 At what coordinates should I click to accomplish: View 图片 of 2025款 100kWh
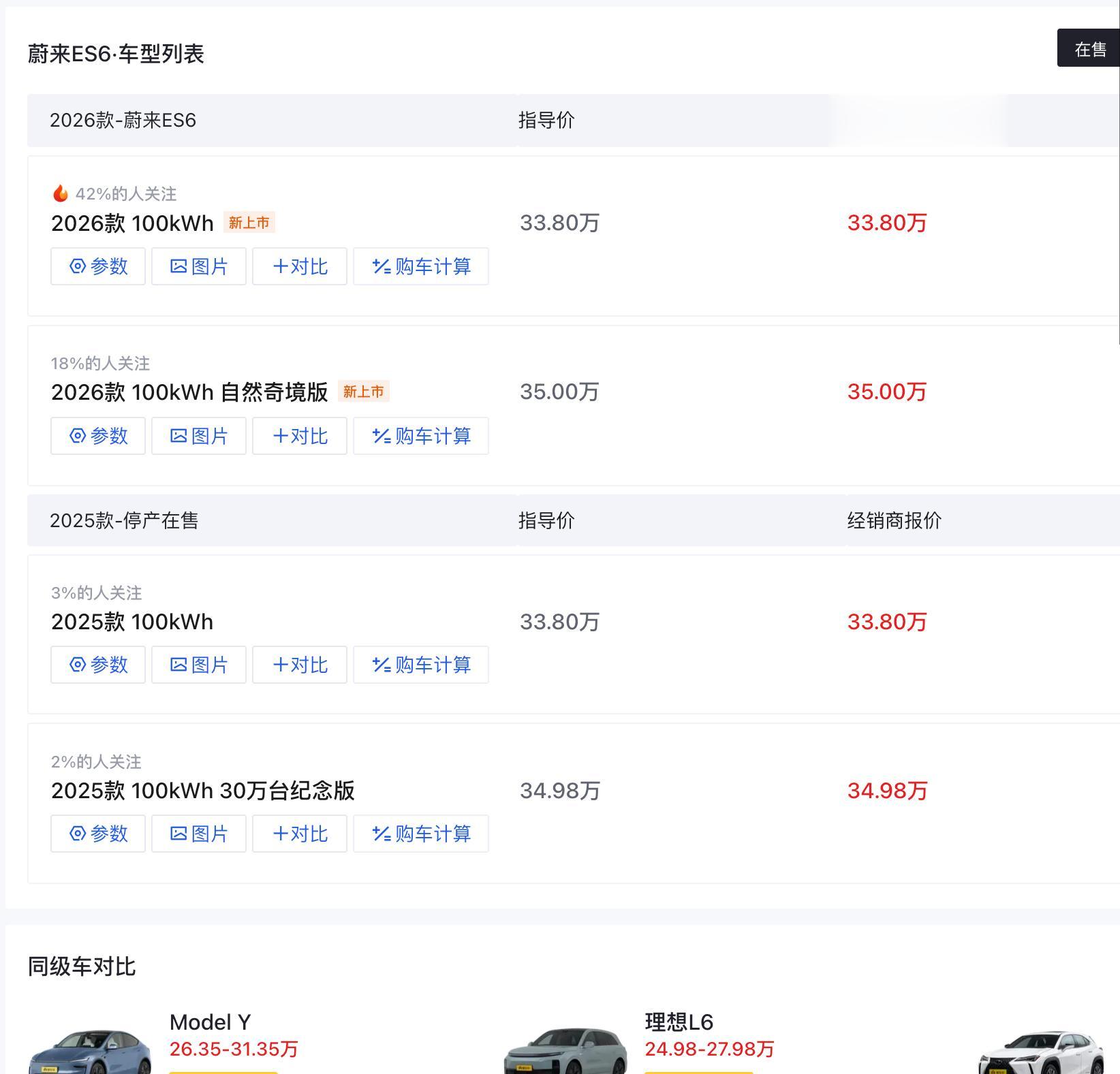pos(199,665)
